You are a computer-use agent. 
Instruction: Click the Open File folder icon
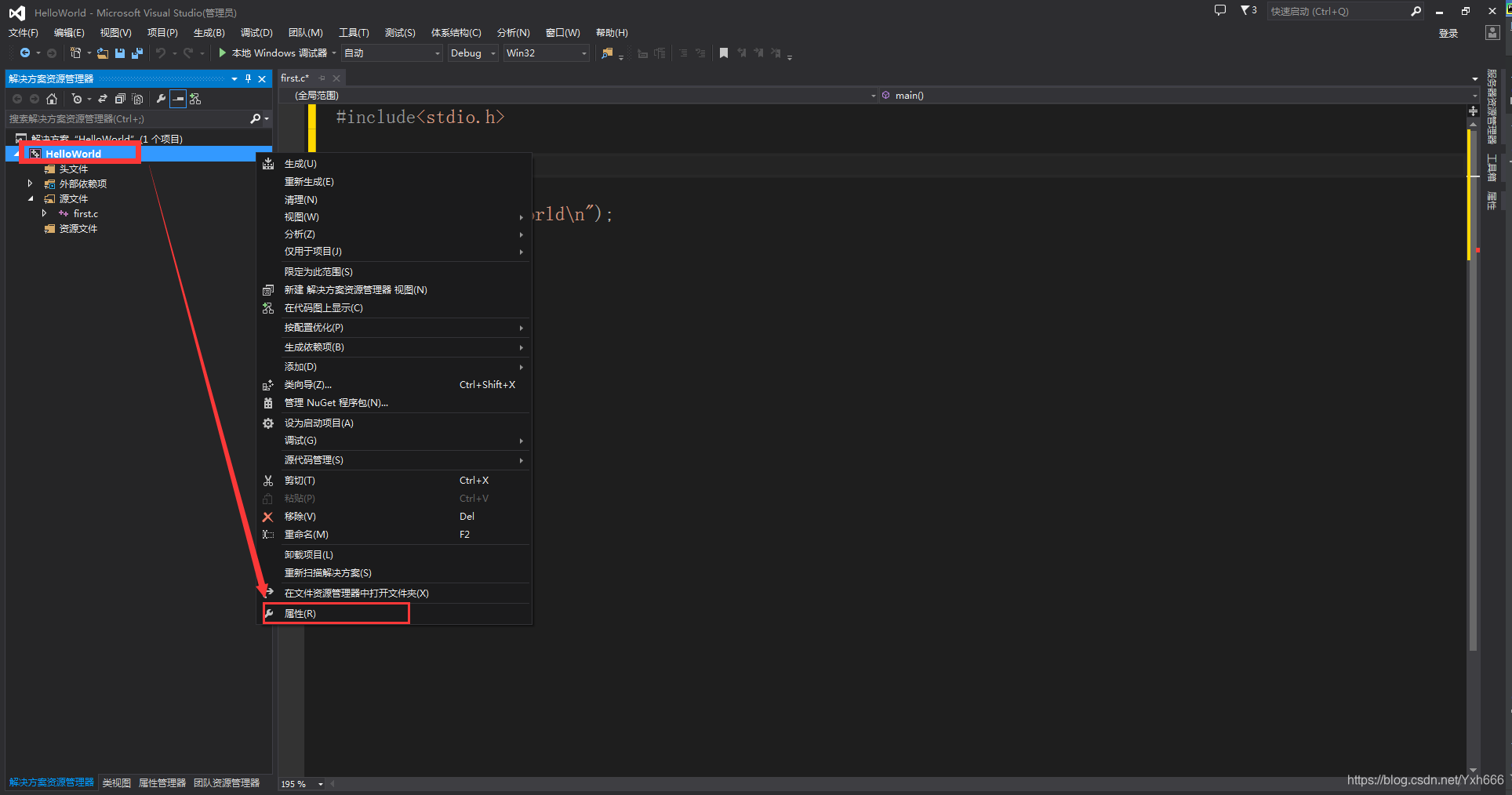coord(102,53)
